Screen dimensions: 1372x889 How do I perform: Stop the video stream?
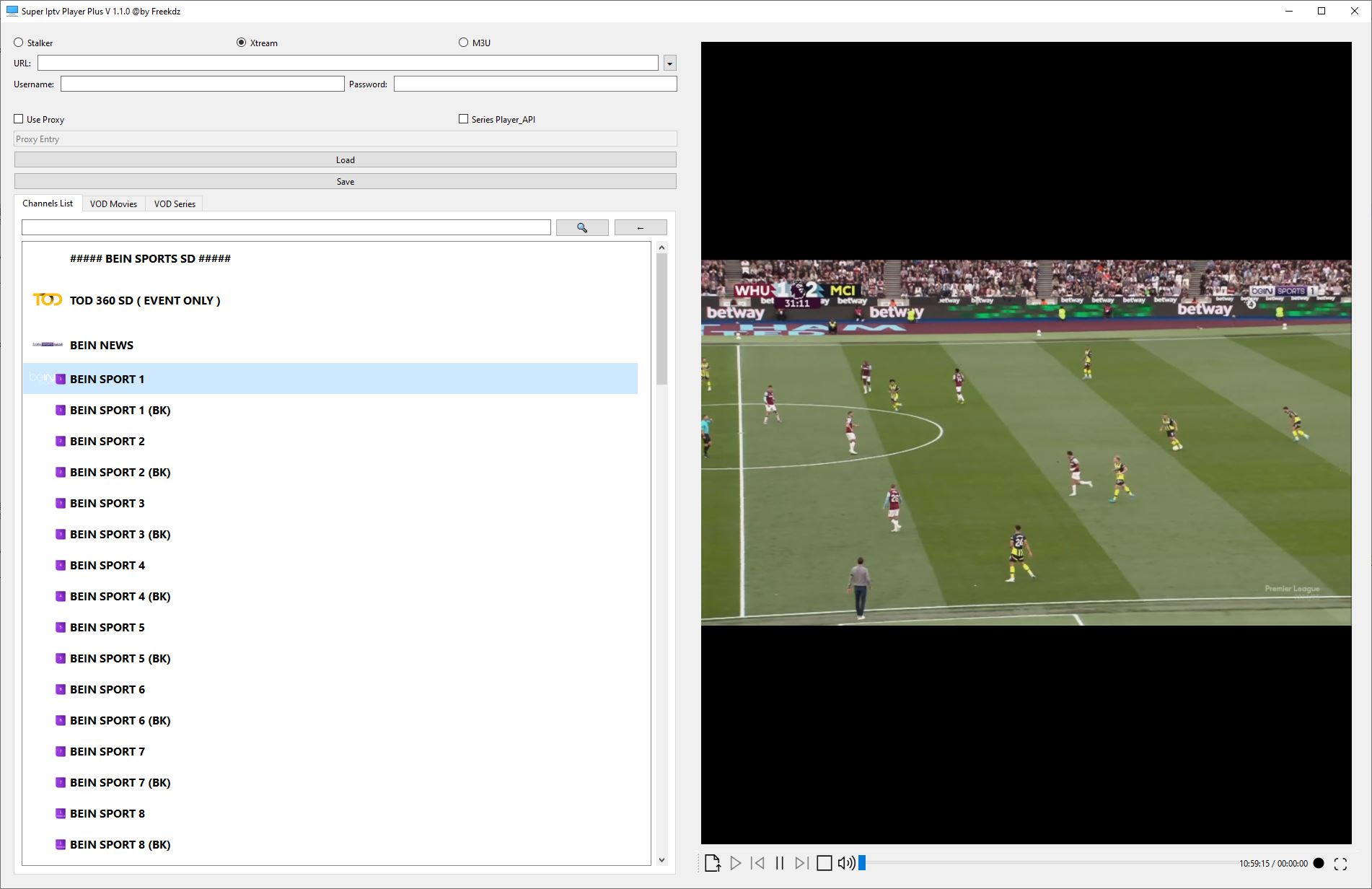pyautogui.click(x=824, y=863)
